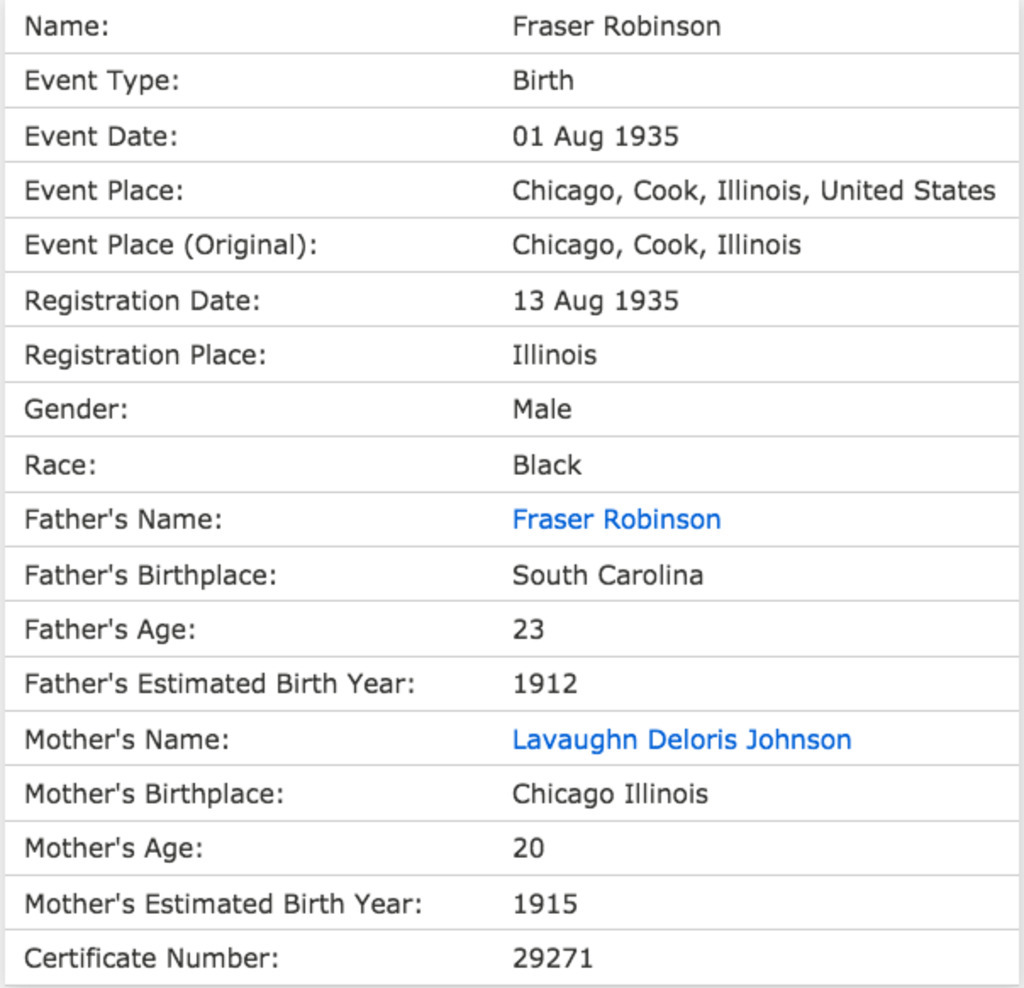
Task: Select the registration date 13 Aug 1935
Action: click(x=595, y=301)
